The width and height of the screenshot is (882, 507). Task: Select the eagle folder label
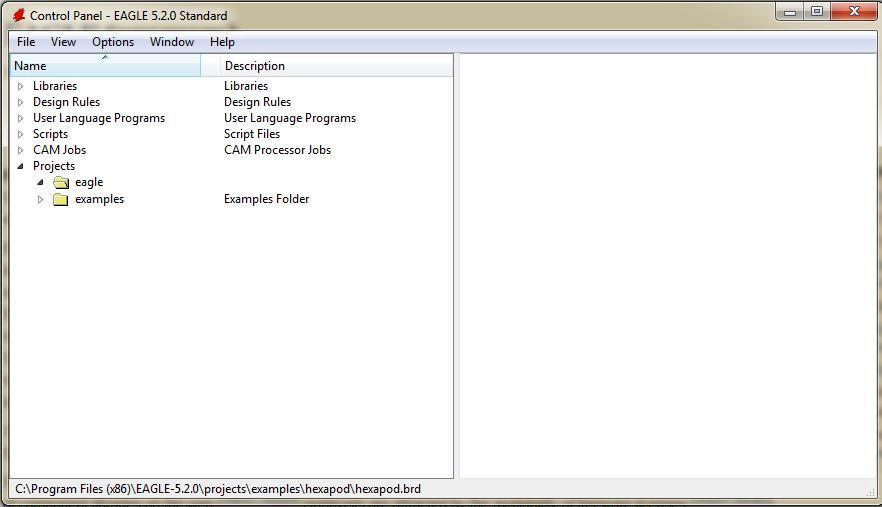(x=89, y=182)
